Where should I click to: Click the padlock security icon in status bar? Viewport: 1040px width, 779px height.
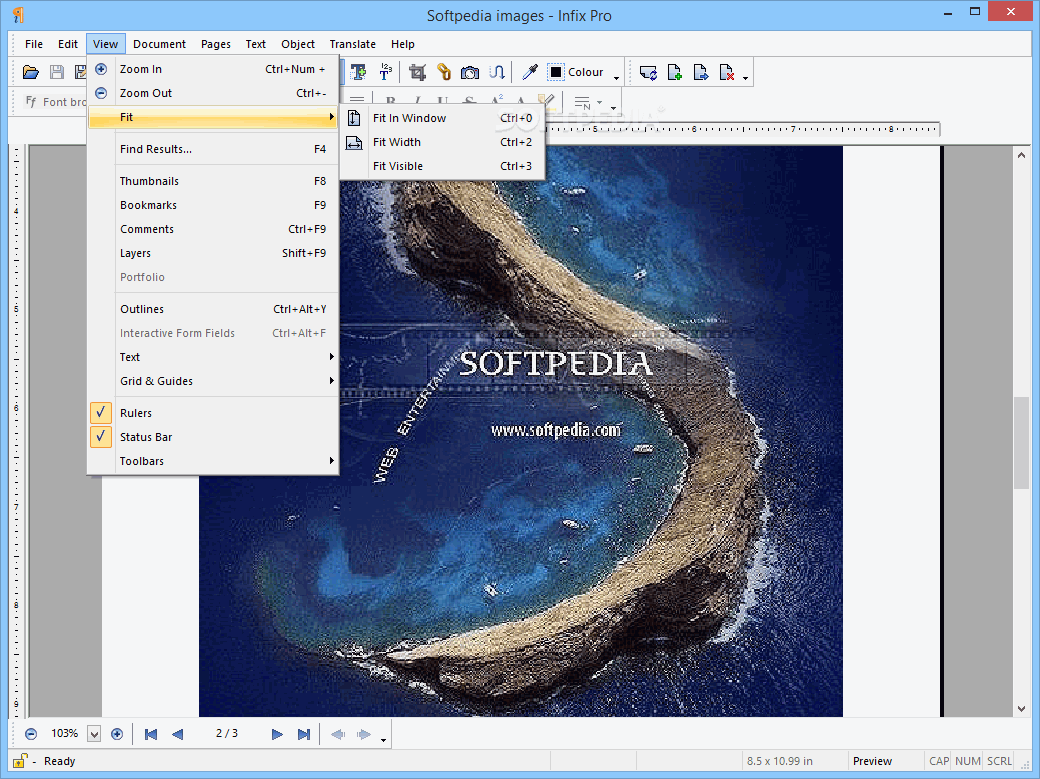pyautogui.click(x=20, y=760)
